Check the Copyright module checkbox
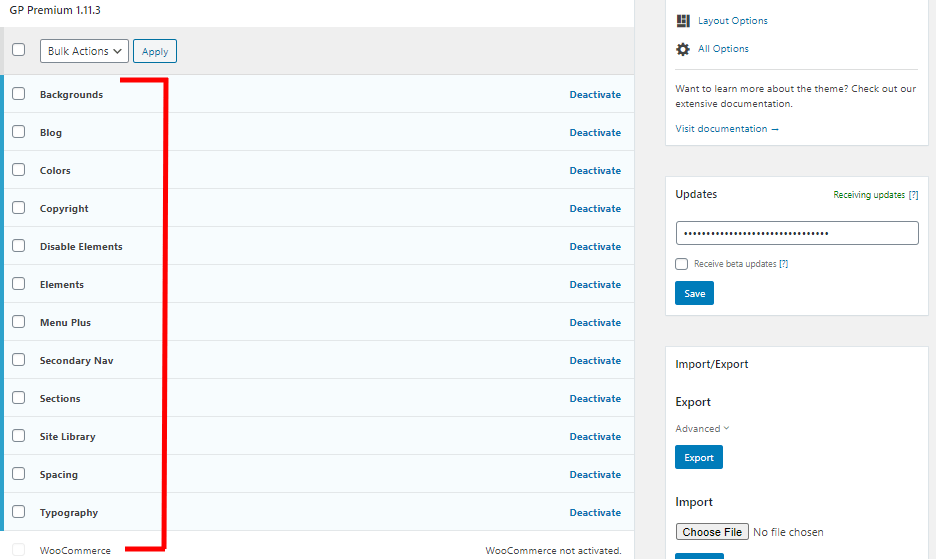This screenshot has width=936, height=559. pyautogui.click(x=19, y=208)
